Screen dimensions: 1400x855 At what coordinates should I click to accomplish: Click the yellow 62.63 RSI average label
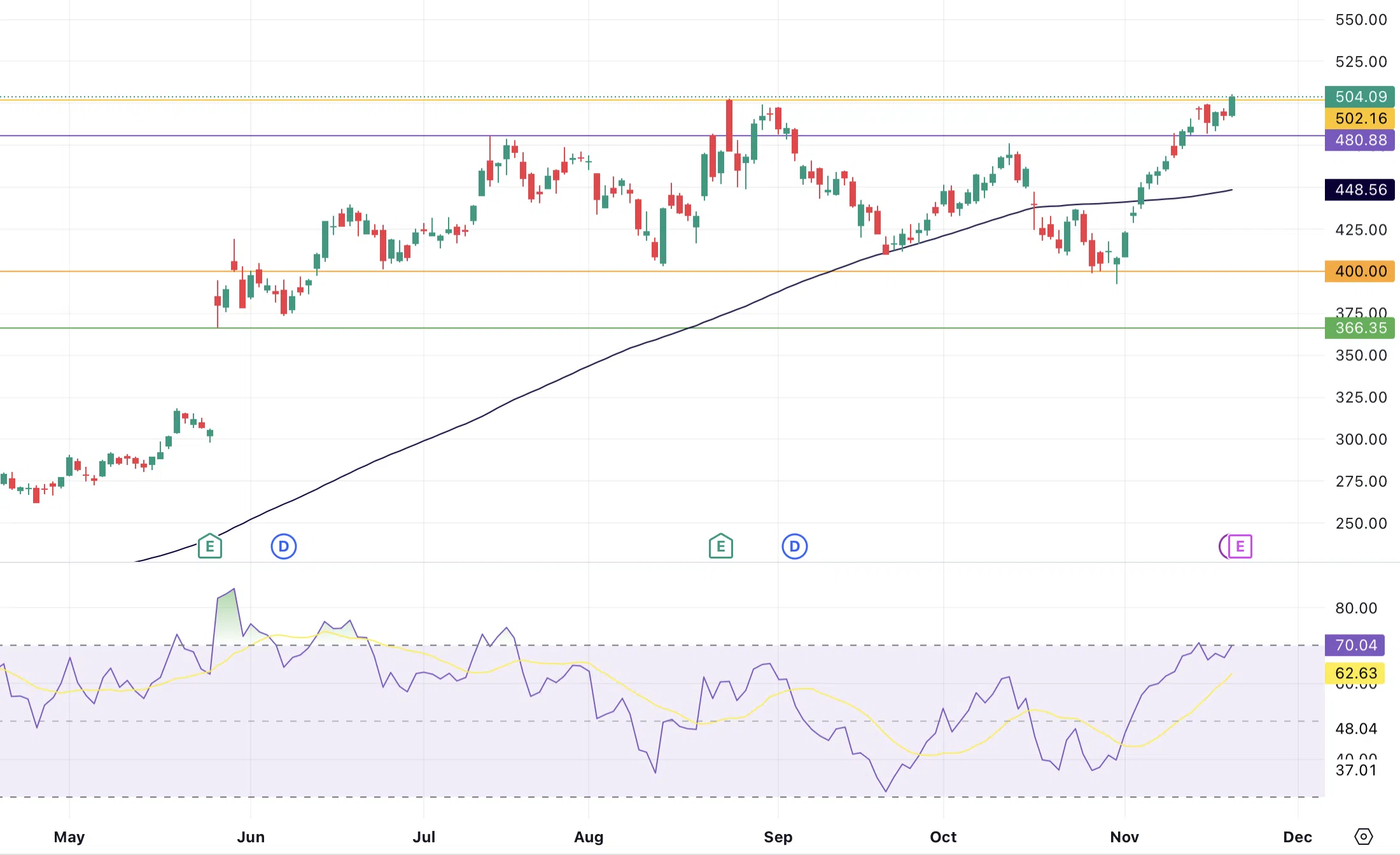(1355, 673)
